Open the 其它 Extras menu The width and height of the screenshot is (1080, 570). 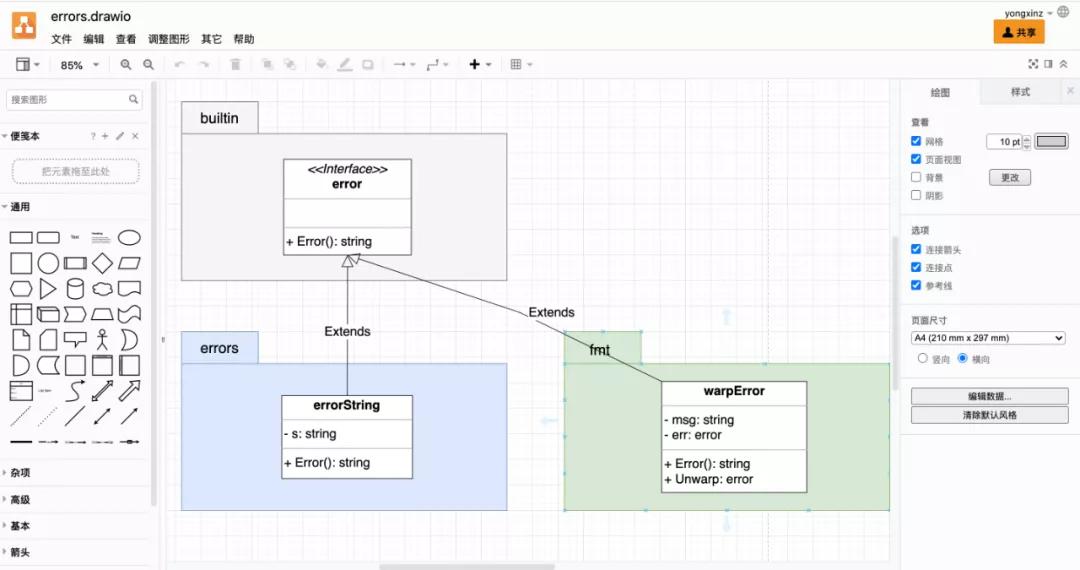(x=211, y=39)
